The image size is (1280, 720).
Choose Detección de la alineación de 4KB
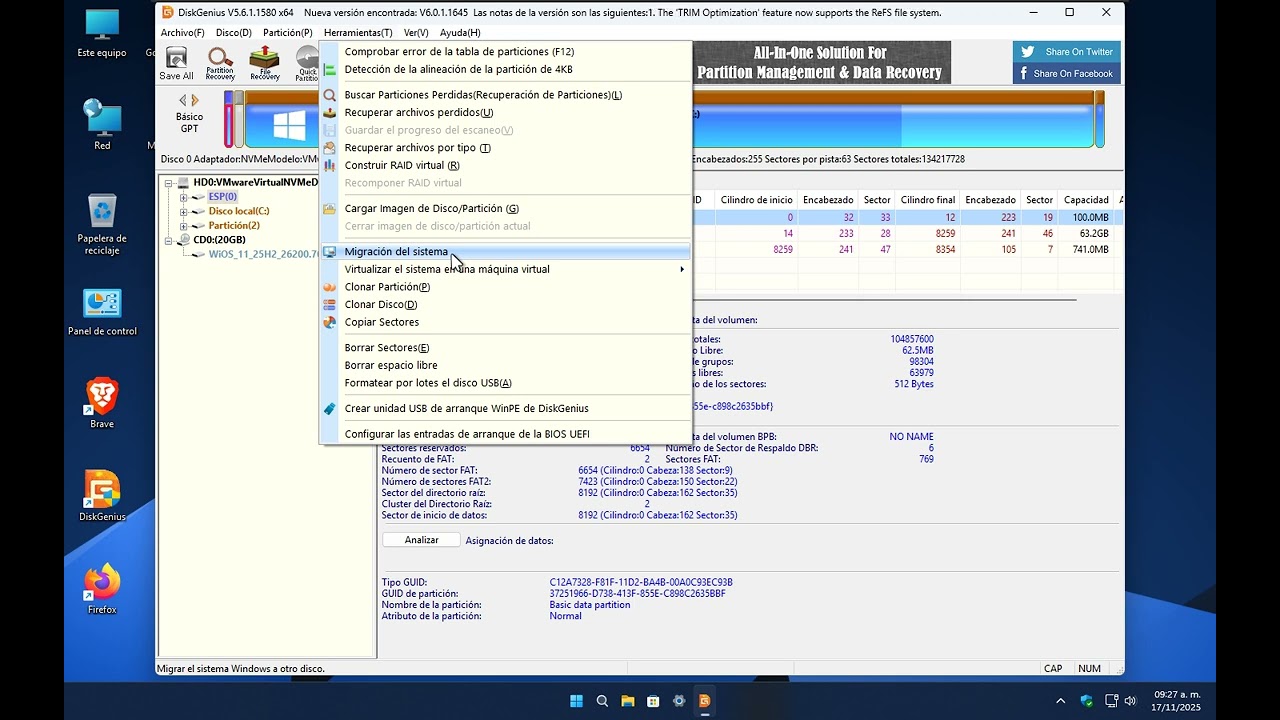(x=505, y=69)
